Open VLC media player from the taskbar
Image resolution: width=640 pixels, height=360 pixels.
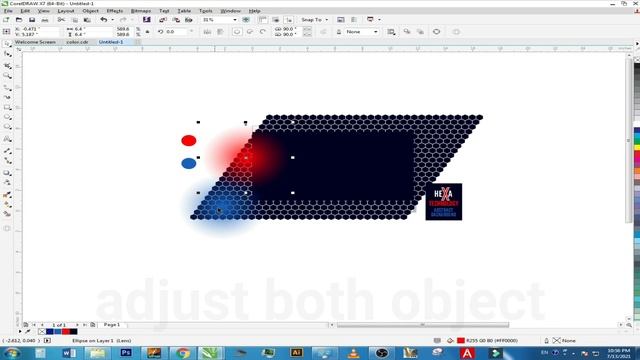[x=353, y=353]
